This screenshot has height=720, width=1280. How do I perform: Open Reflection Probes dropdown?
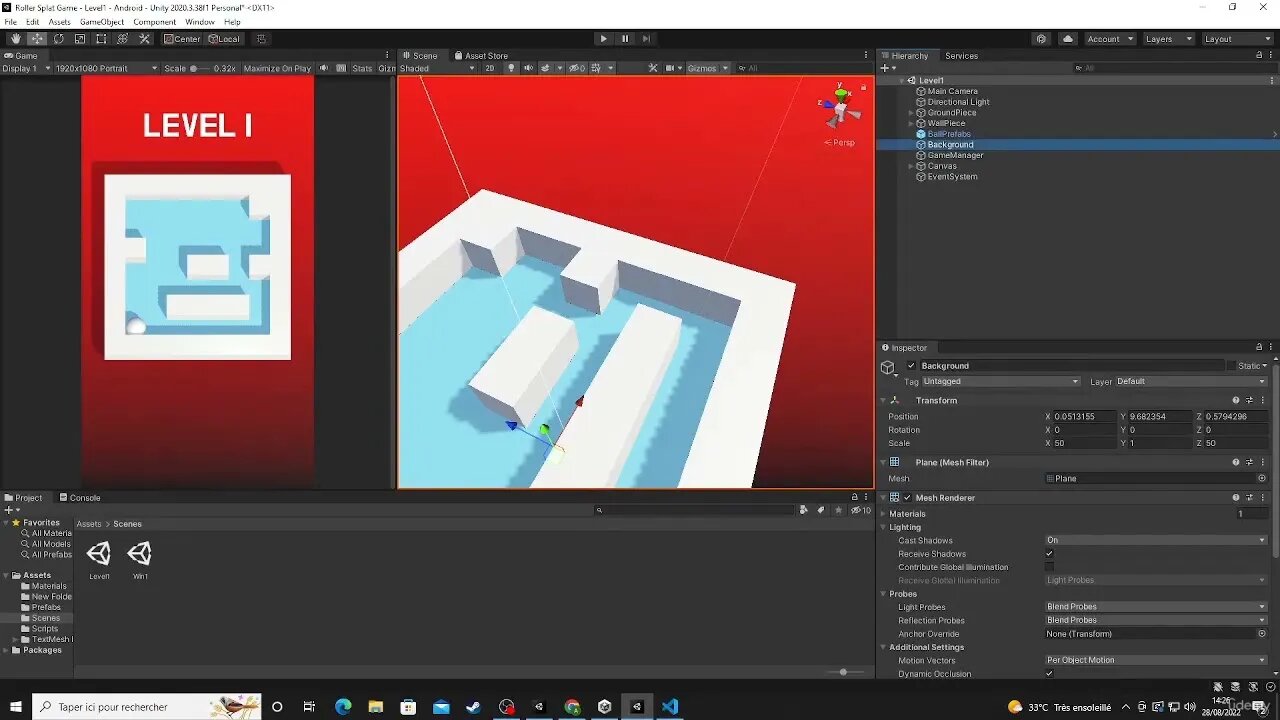pyautogui.click(x=1156, y=620)
